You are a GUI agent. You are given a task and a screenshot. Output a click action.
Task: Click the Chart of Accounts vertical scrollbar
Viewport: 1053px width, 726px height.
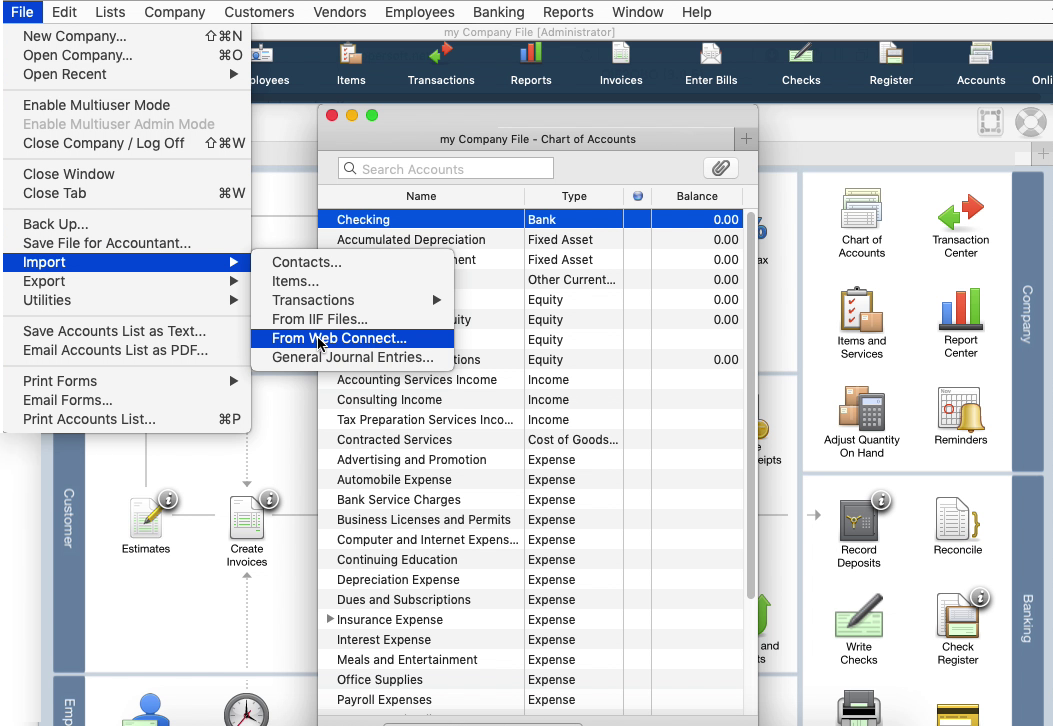[750, 405]
